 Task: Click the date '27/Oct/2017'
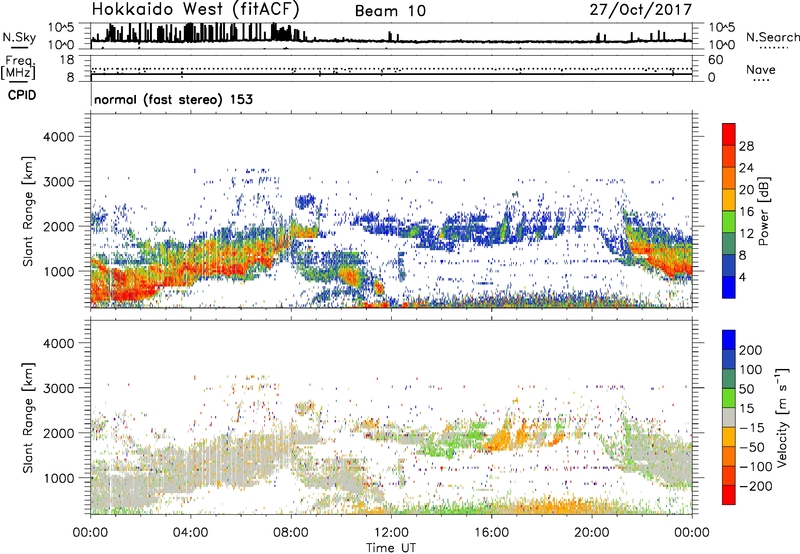point(641,10)
